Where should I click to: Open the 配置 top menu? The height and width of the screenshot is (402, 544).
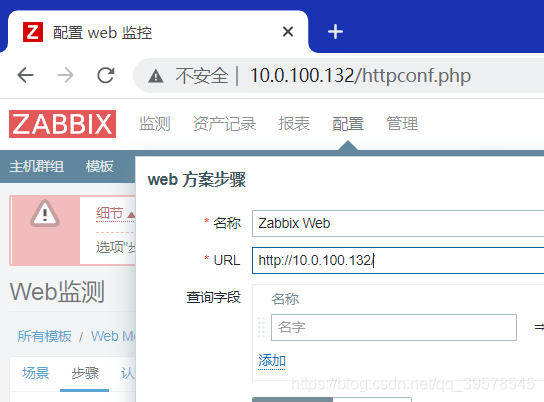pyautogui.click(x=348, y=124)
